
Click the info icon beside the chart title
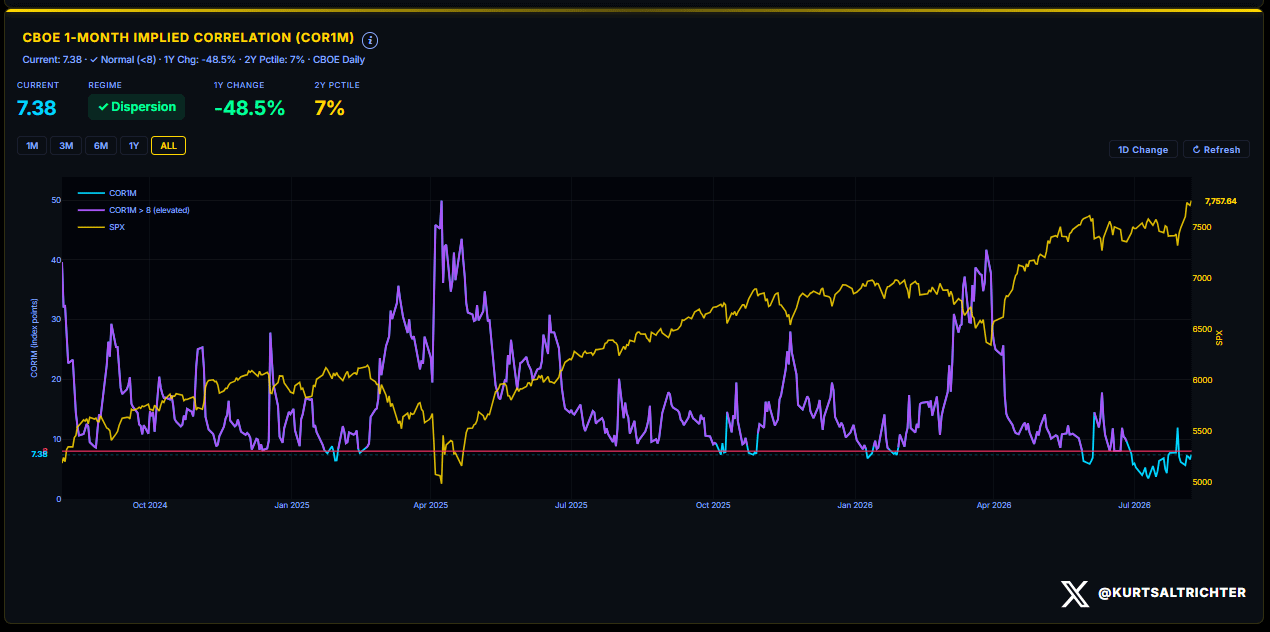[370, 40]
